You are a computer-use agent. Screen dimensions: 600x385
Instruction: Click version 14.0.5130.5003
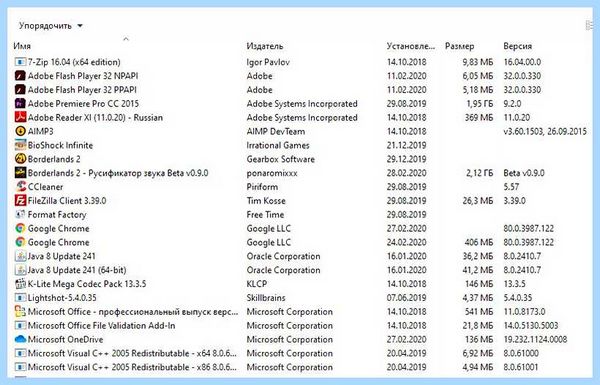[531, 326]
